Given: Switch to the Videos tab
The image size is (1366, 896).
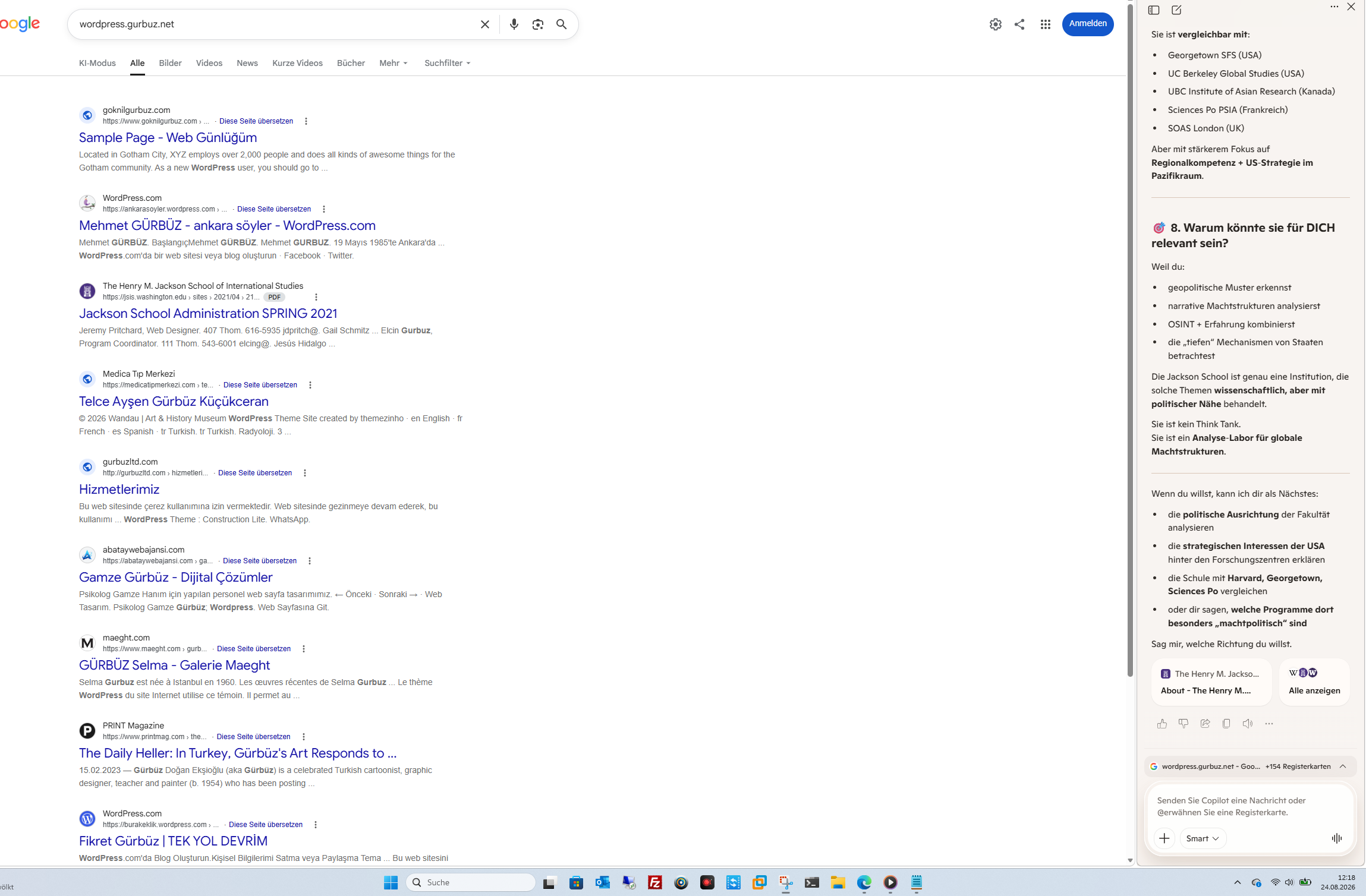Looking at the screenshot, I should [209, 63].
